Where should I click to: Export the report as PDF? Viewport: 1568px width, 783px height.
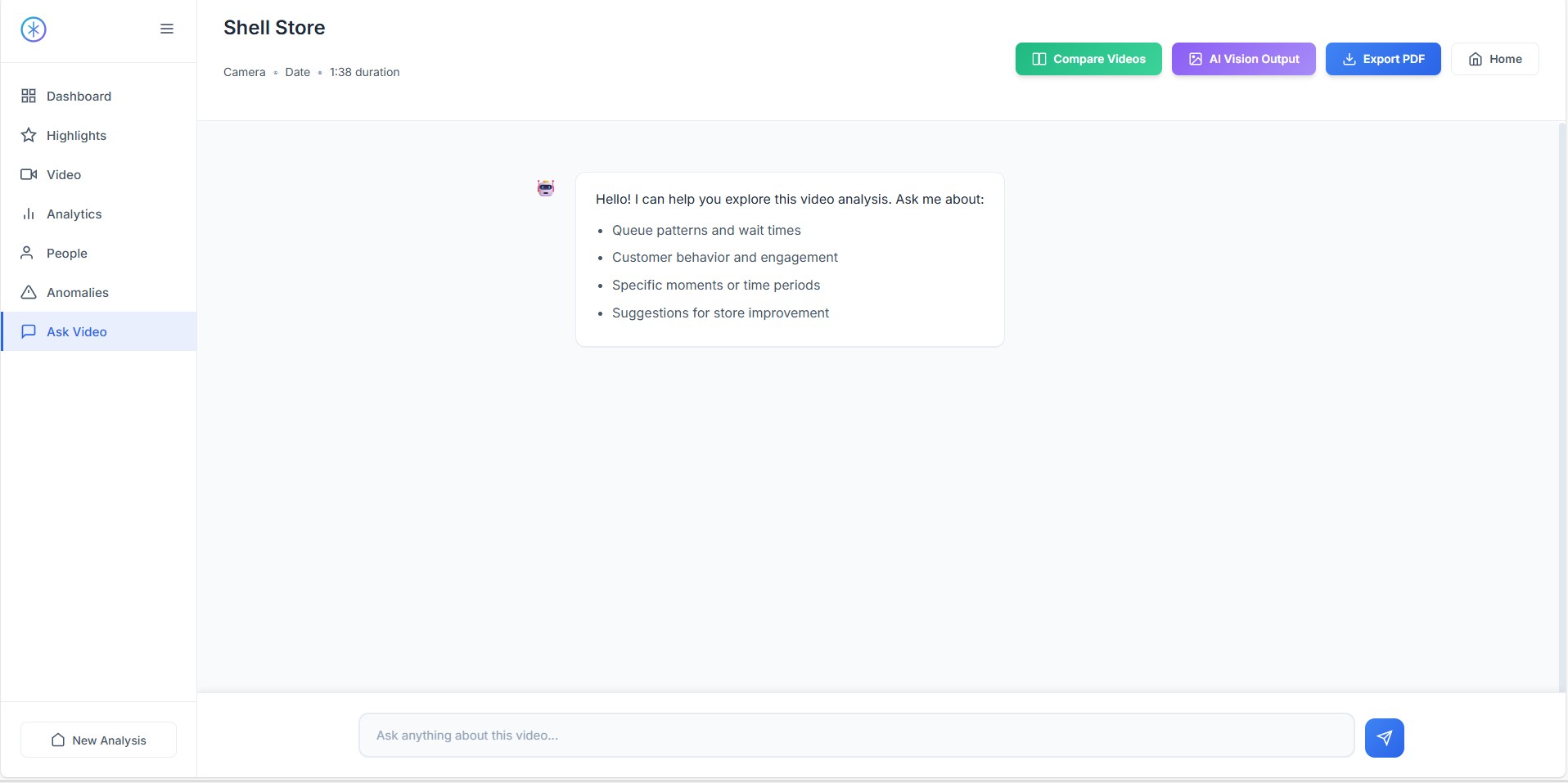point(1382,59)
